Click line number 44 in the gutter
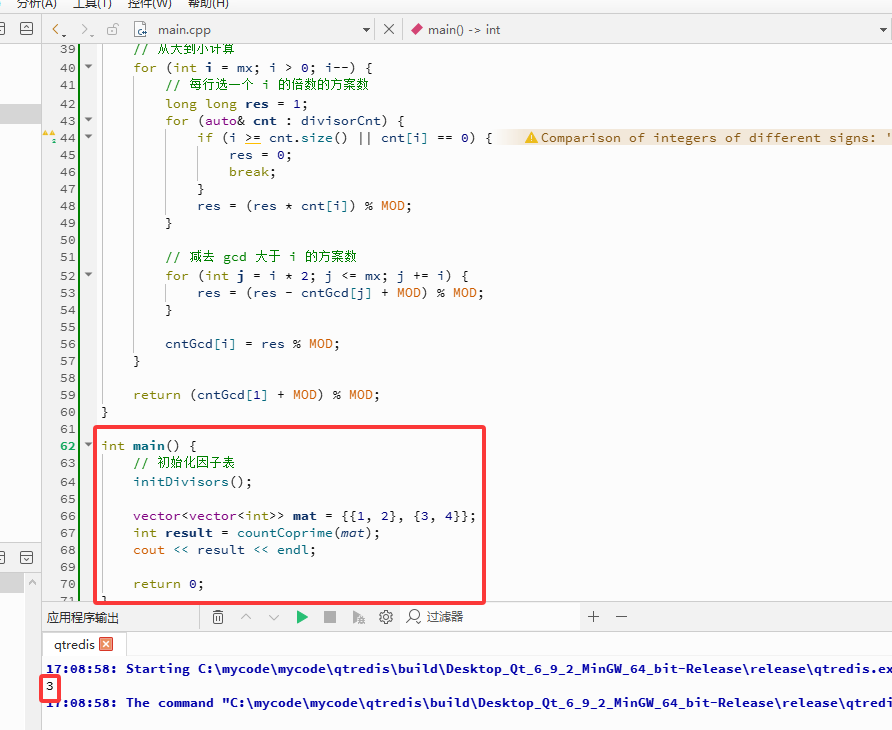The image size is (892, 730). [x=68, y=138]
